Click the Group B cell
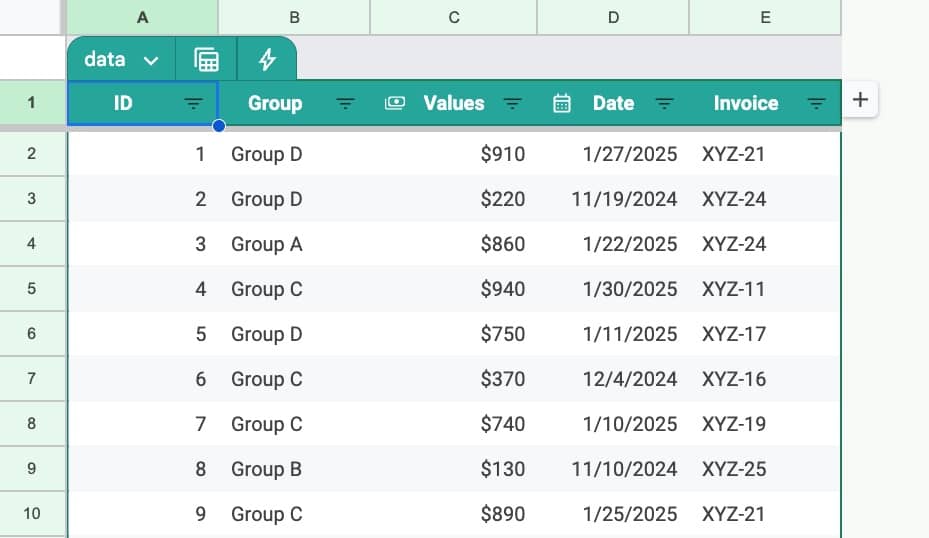Screen dimensions: 929x538 [266, 469]
